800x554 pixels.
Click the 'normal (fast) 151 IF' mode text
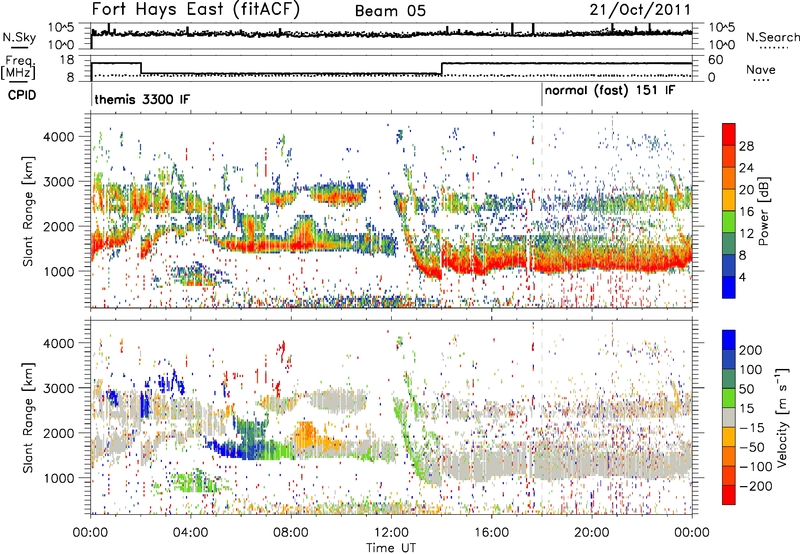point(610,91)
